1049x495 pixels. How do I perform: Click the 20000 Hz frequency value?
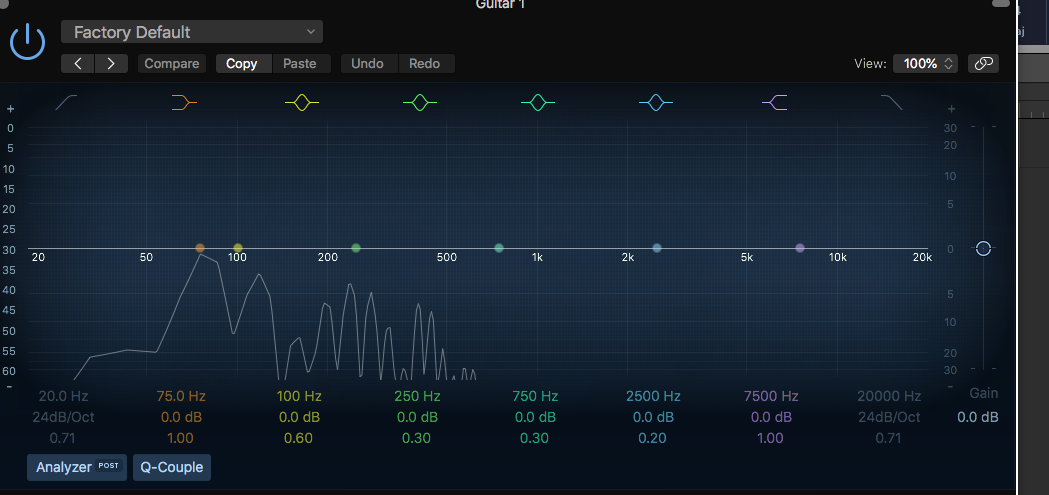889,396
